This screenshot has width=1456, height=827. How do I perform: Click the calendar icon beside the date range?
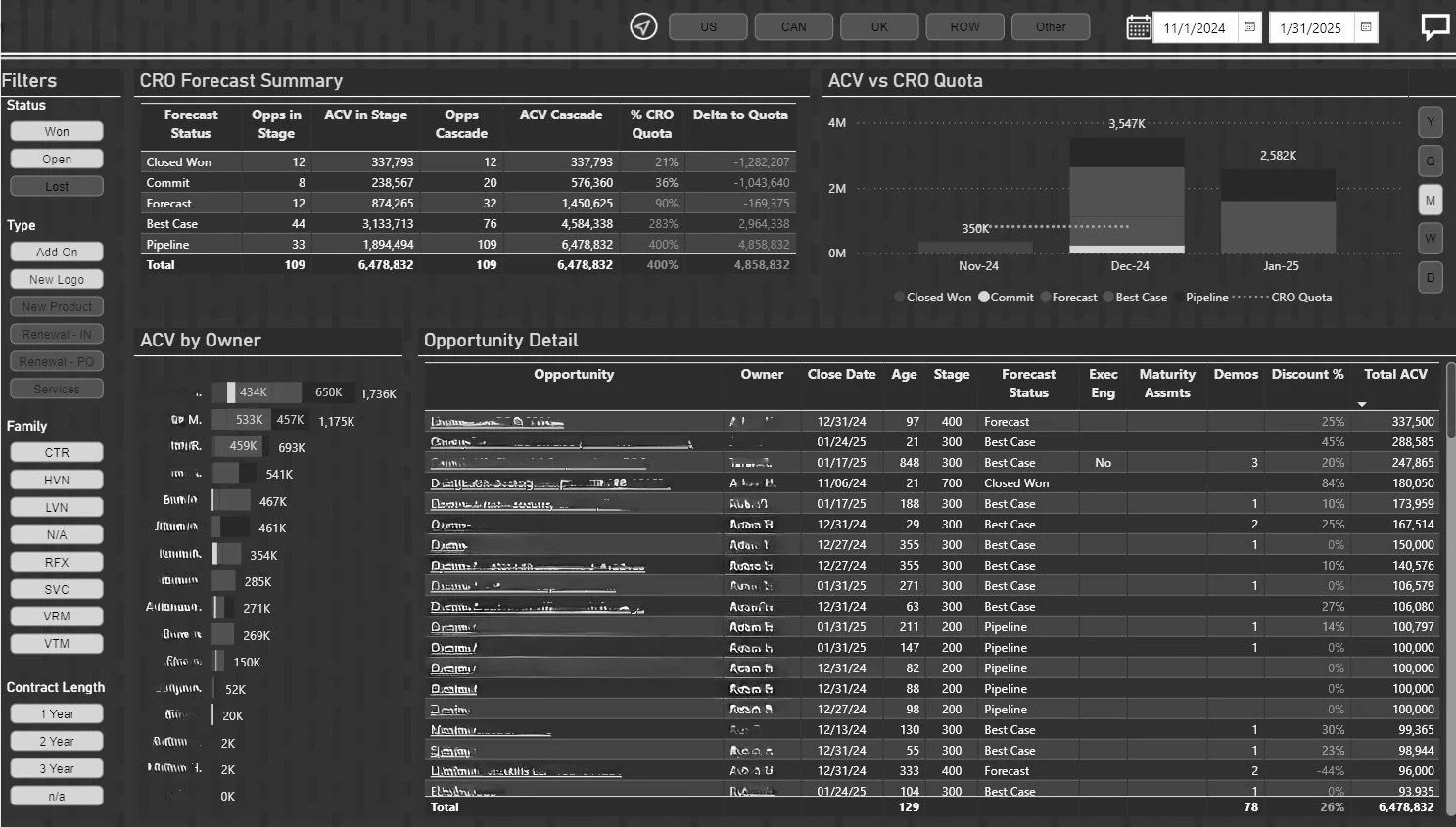click(1139, 27)
